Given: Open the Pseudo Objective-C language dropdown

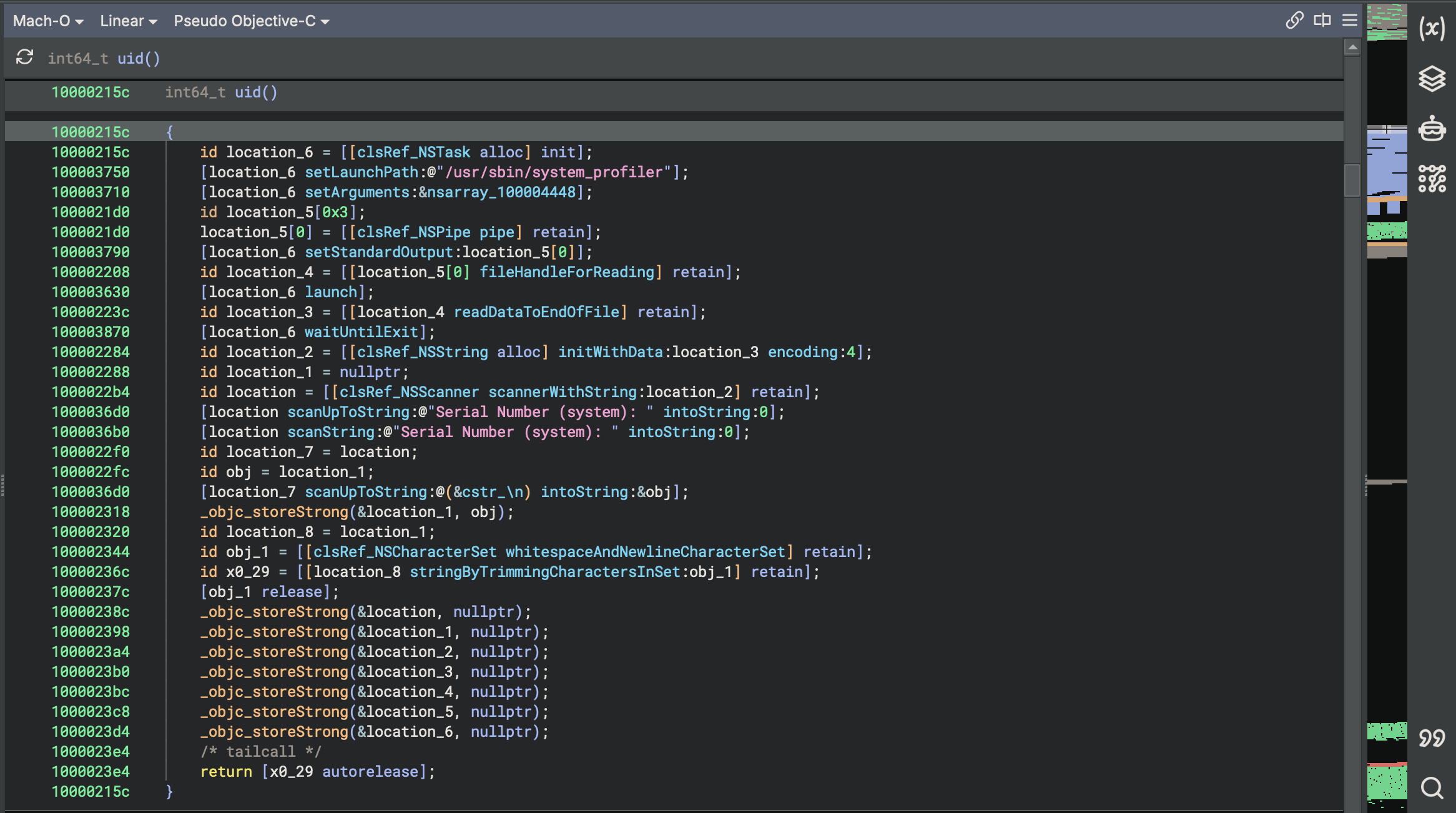Looking at the screenshot, I should coord(252,21).
